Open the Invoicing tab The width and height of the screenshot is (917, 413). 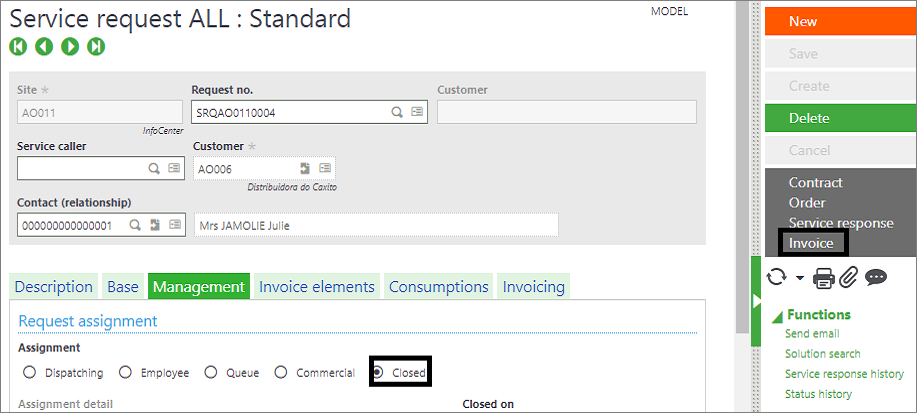coord(534,287)
